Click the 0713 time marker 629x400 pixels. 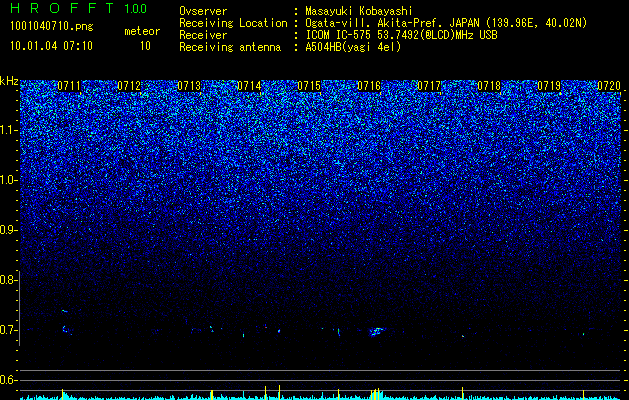tap(189, 86)
